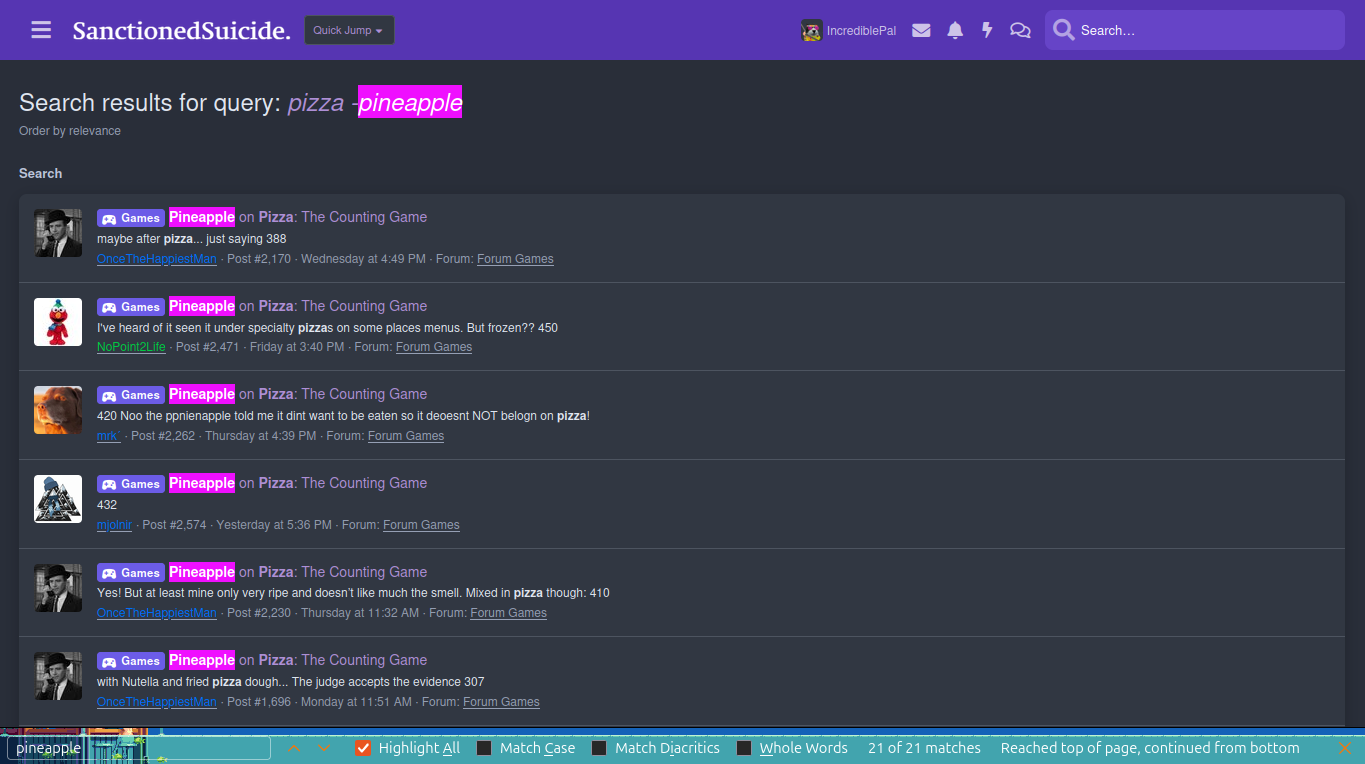Open the NoPoint2Life user profile link
This screenshot has width=1365, height=764.
pos(131,347)
